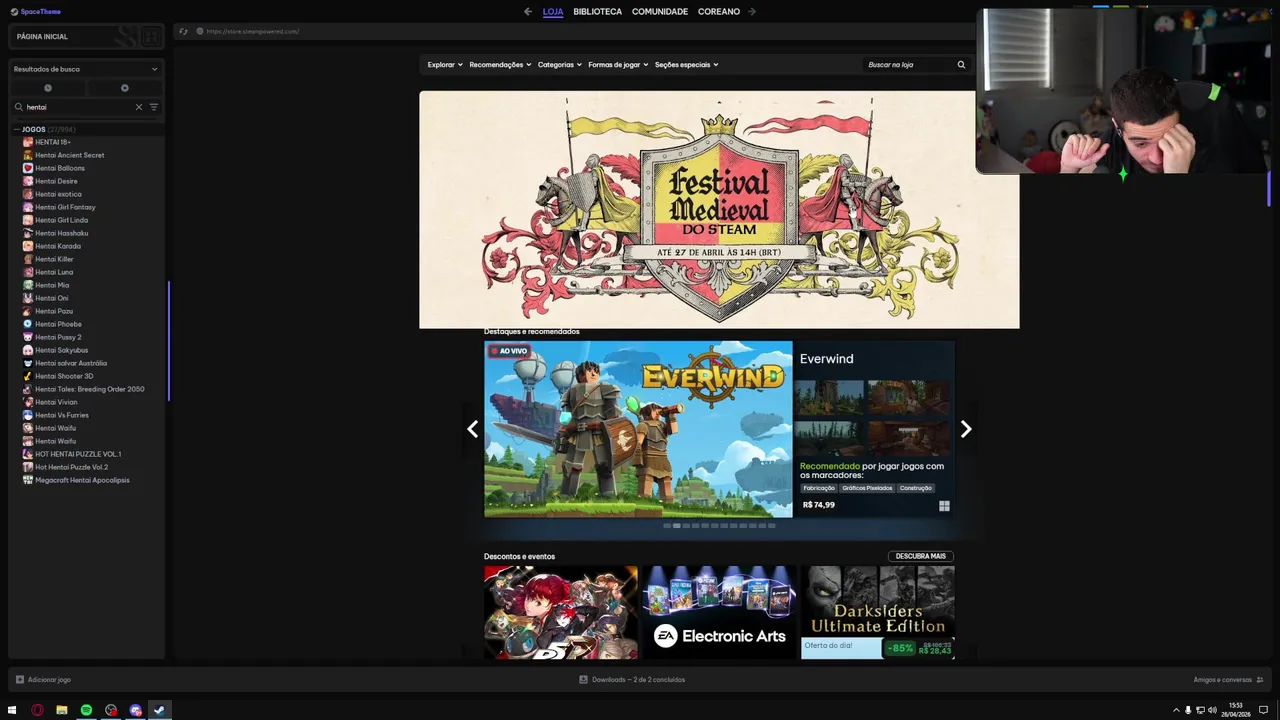Click the friends icon beside Amigos e conversas
1280x720 pixels.
click(1259, 680)
